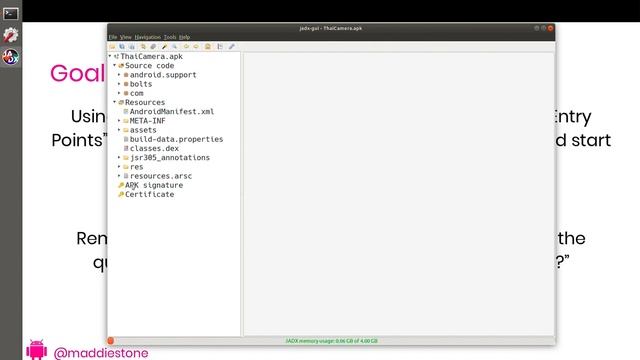Screen dimensions: 640x360
Task: Click the package icon beside com
Action: [126, 93]
